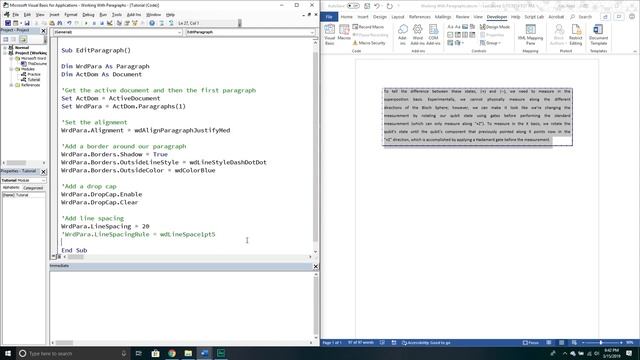Image resolution: width=640 pixels, height=360 pixels.
Task: Switch to Focus mode in Word status bar
Action: [531, 343]
